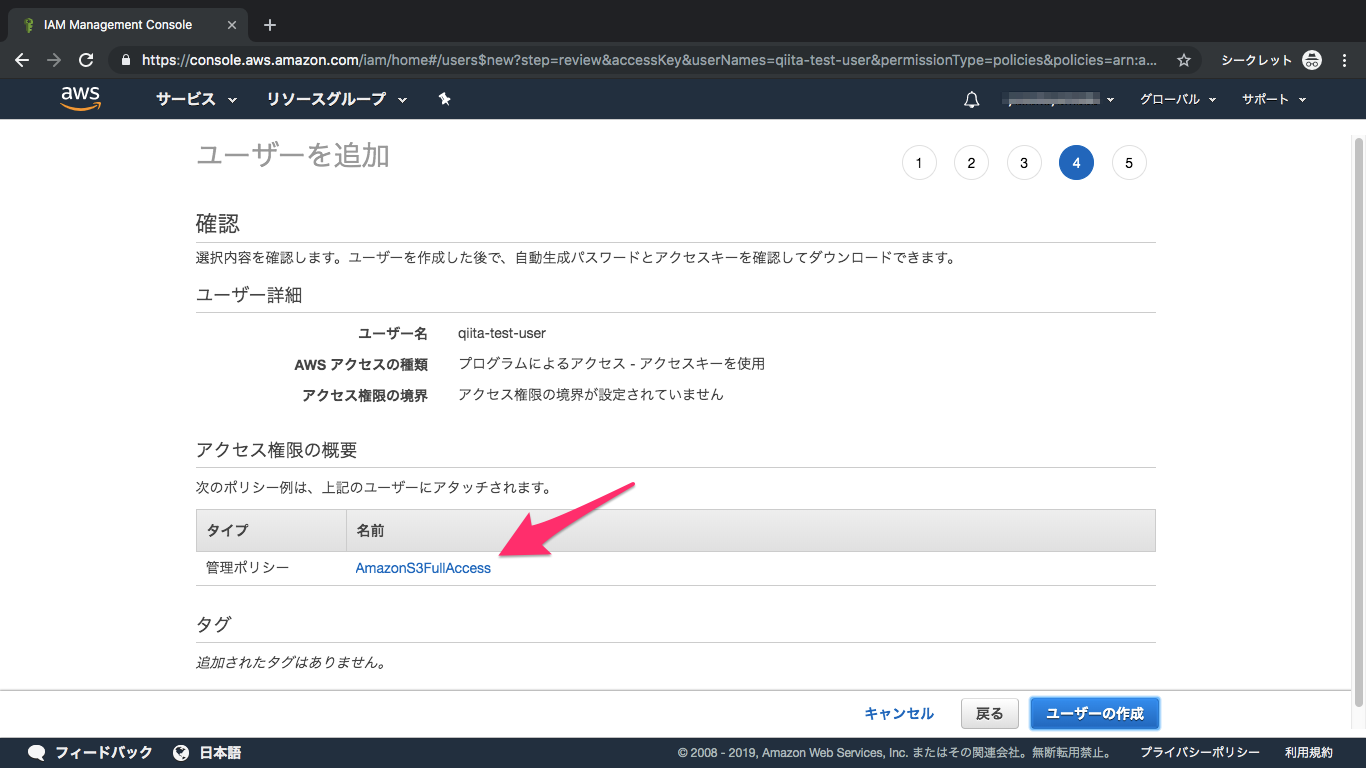Open the サポート dropdown
Image resolution: width=1366 pixels, height=768 pixels.
[x=1274, y=99]
